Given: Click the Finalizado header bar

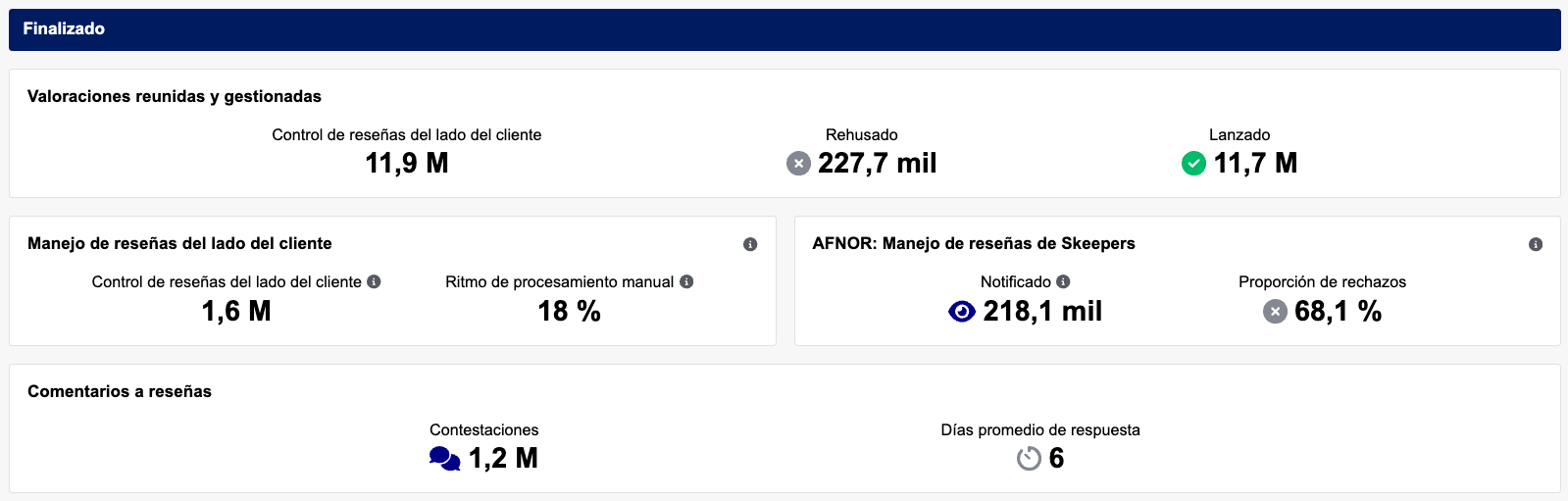Looking at the screenshot, I should tap(784, 29).
